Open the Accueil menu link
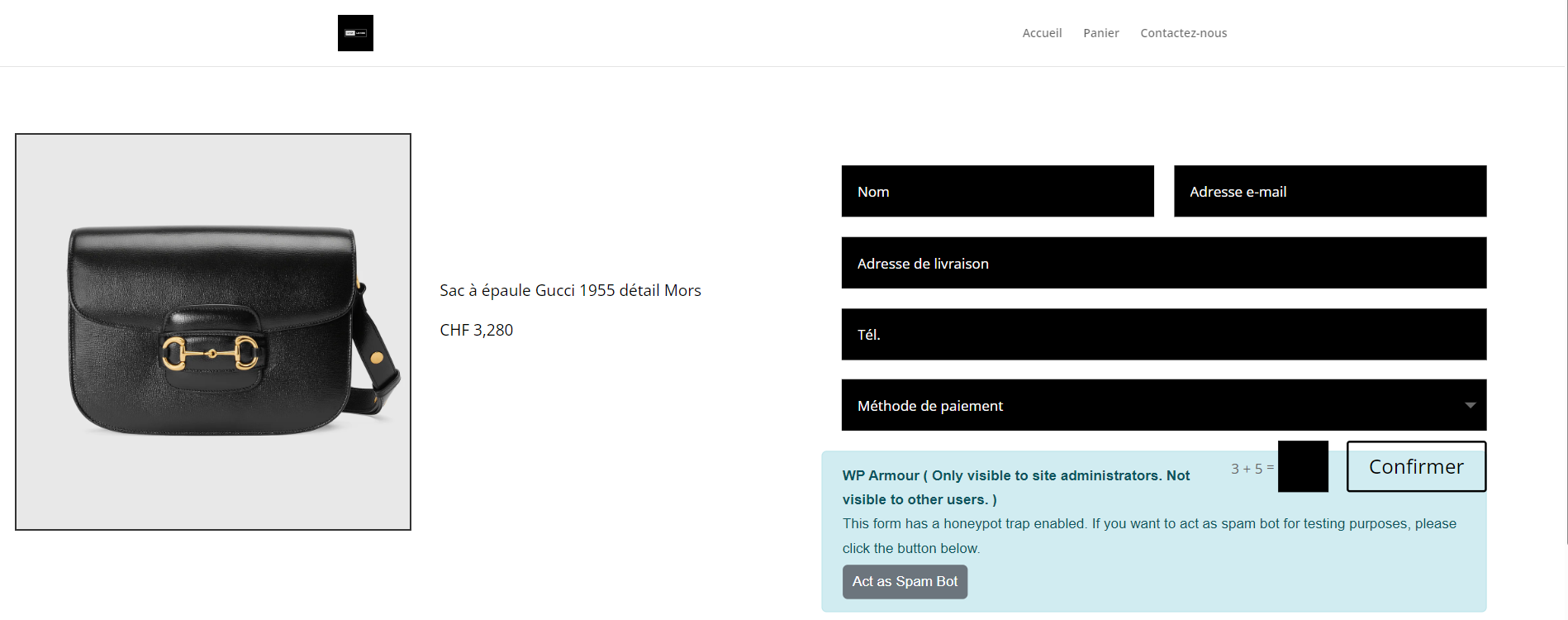The width and height of the screenshot is (1568, 620). (x=1042, y=33)
